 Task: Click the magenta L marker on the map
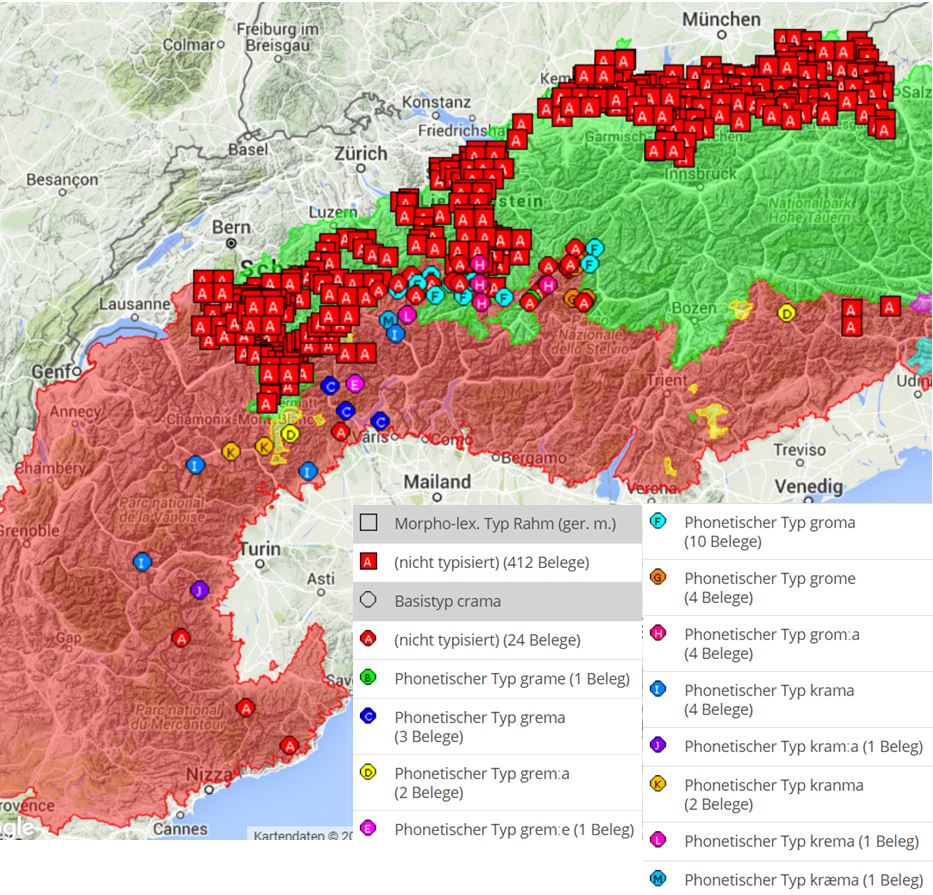point(406,314)
